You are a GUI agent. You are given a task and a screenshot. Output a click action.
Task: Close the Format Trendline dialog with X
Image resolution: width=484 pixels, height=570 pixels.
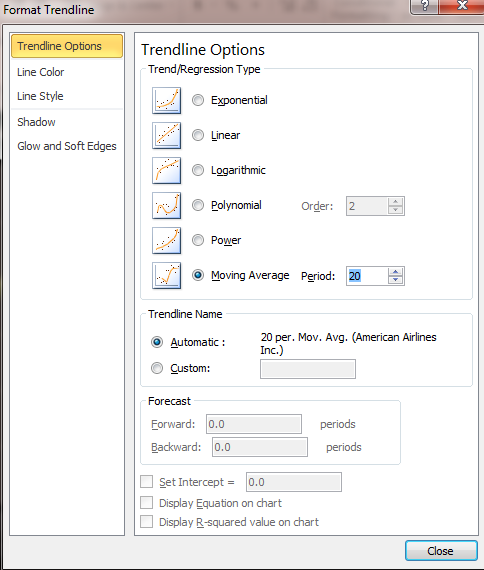point(462,6)
